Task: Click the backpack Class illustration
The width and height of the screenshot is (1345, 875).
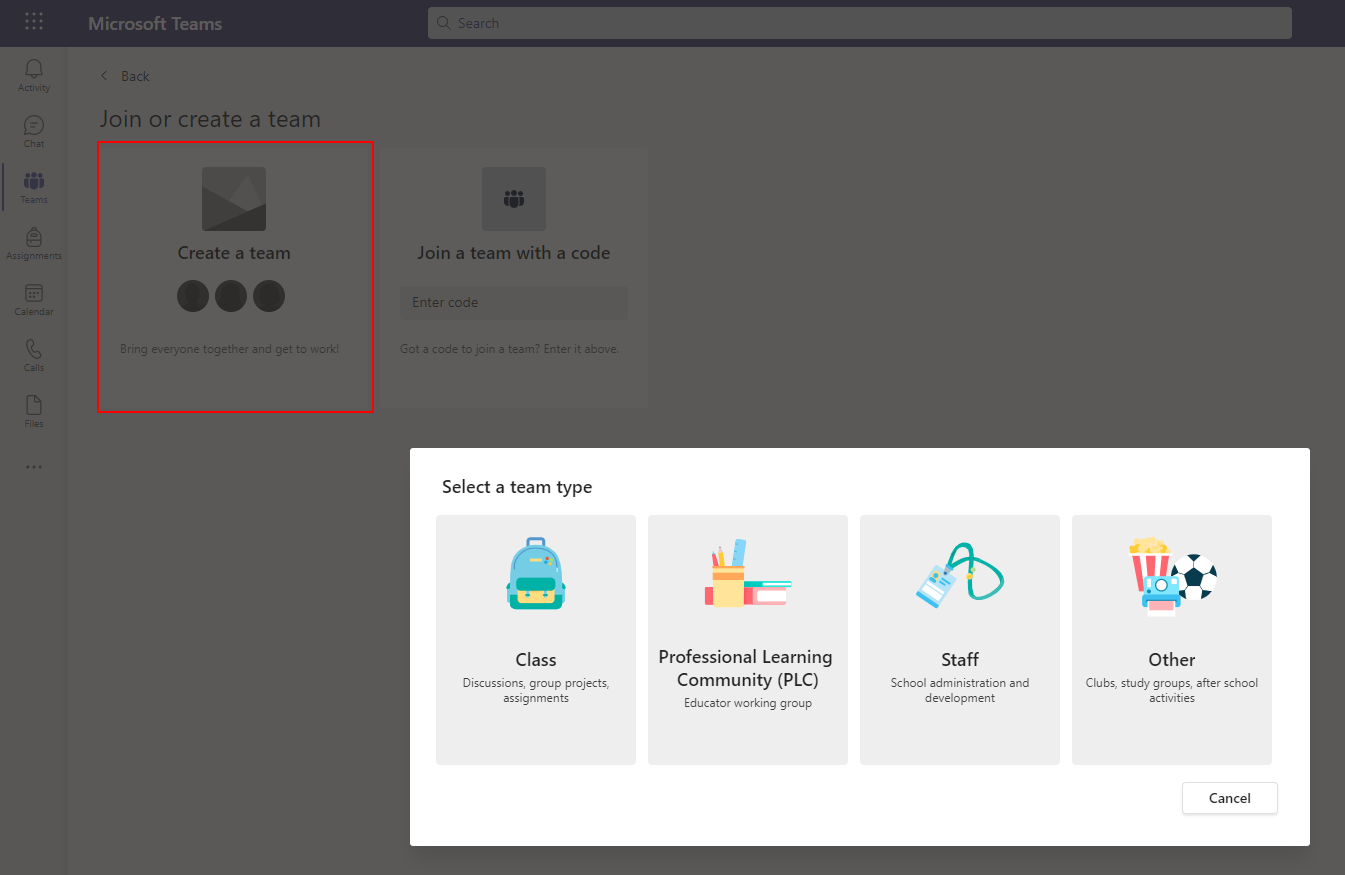Action: pyautogui.click(x=536, y=573)
